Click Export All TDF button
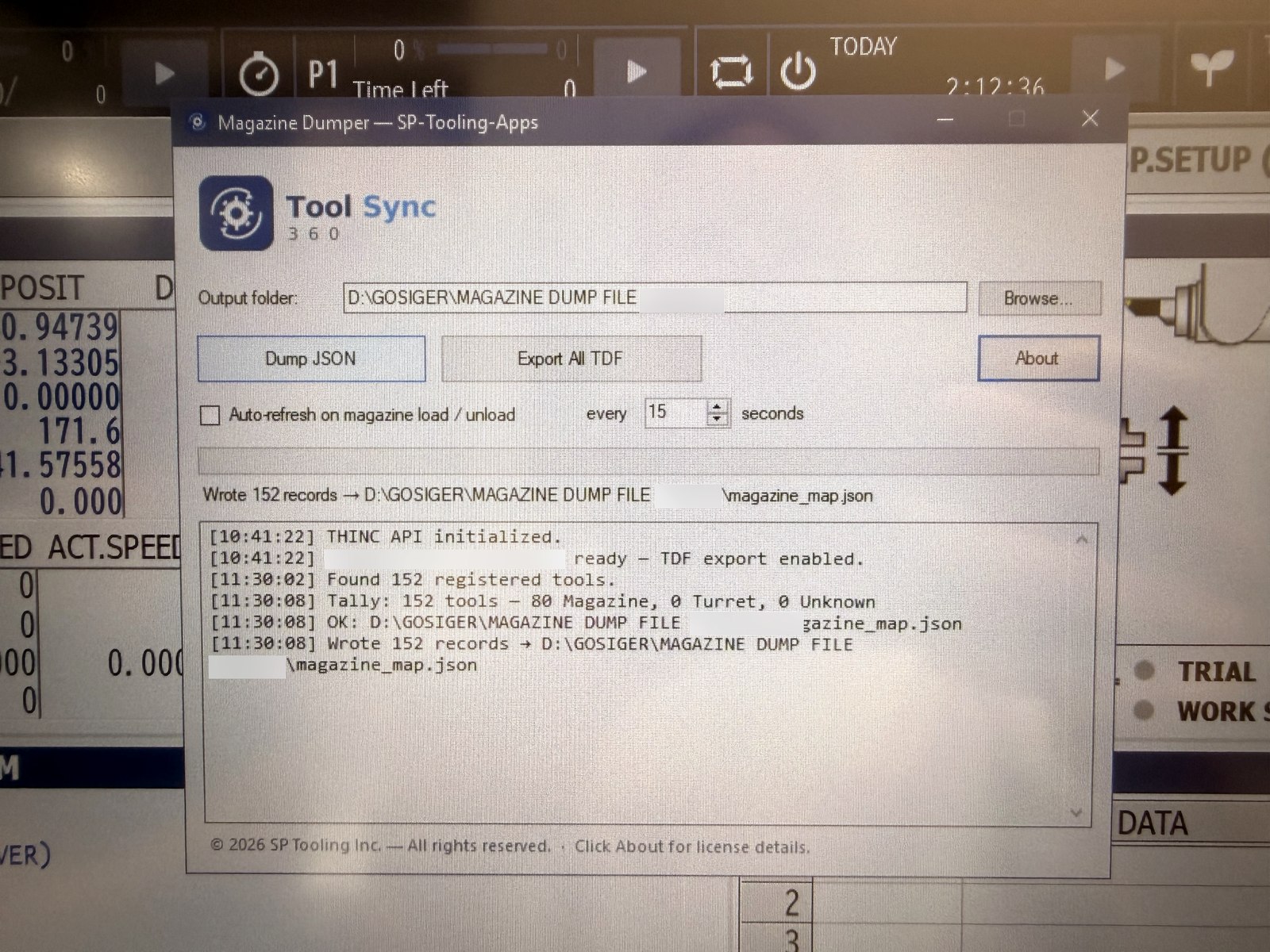 tap(571, 359)
